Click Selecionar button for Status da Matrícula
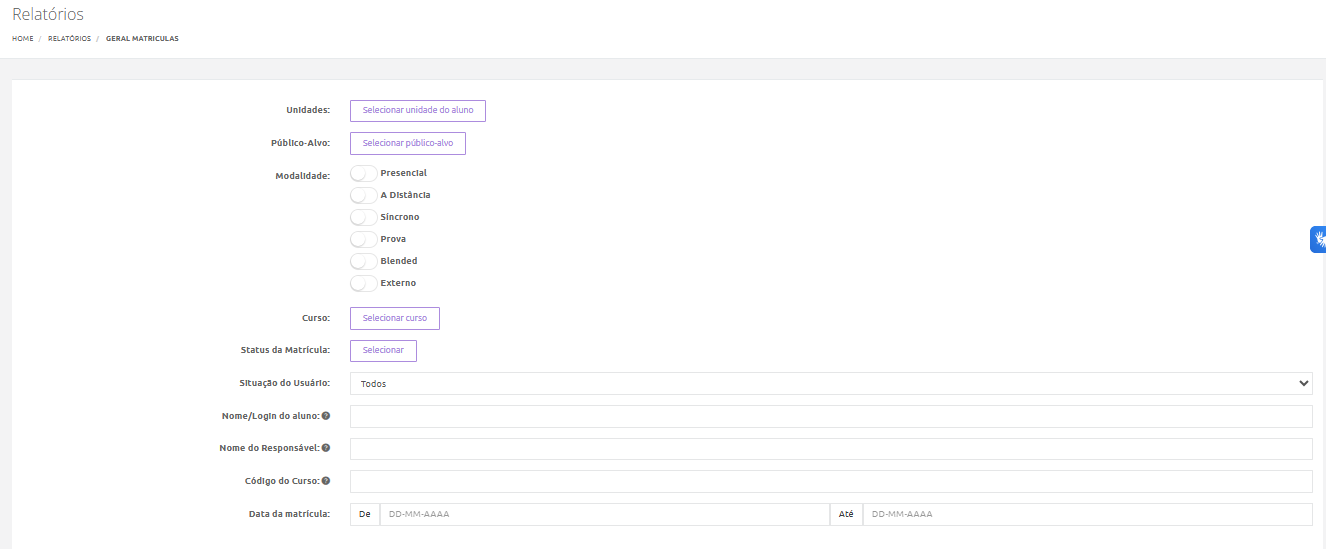Screen dimensions: 1326x549 [x=383, y=351]
